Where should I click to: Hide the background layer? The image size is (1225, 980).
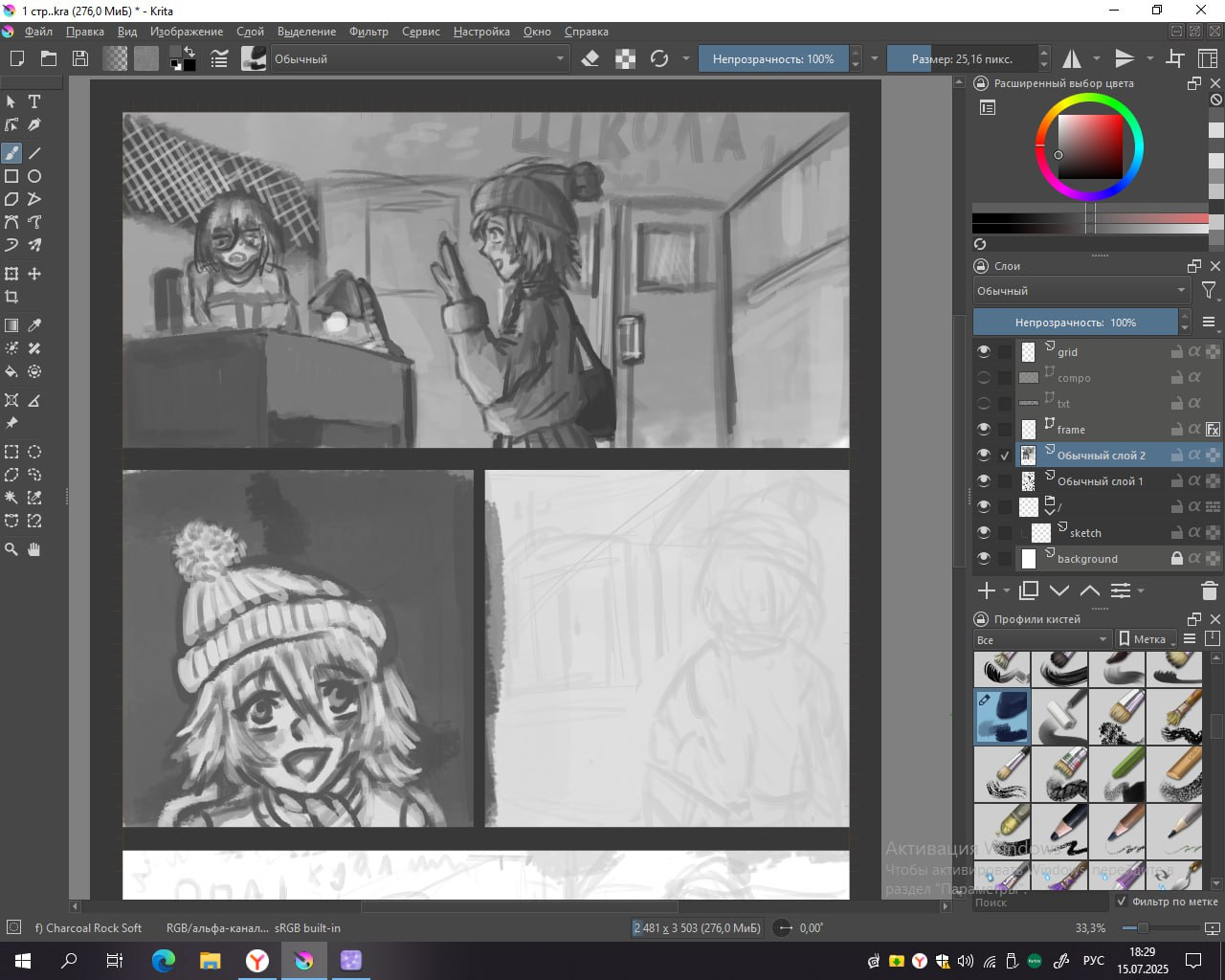tap(984, 558)
